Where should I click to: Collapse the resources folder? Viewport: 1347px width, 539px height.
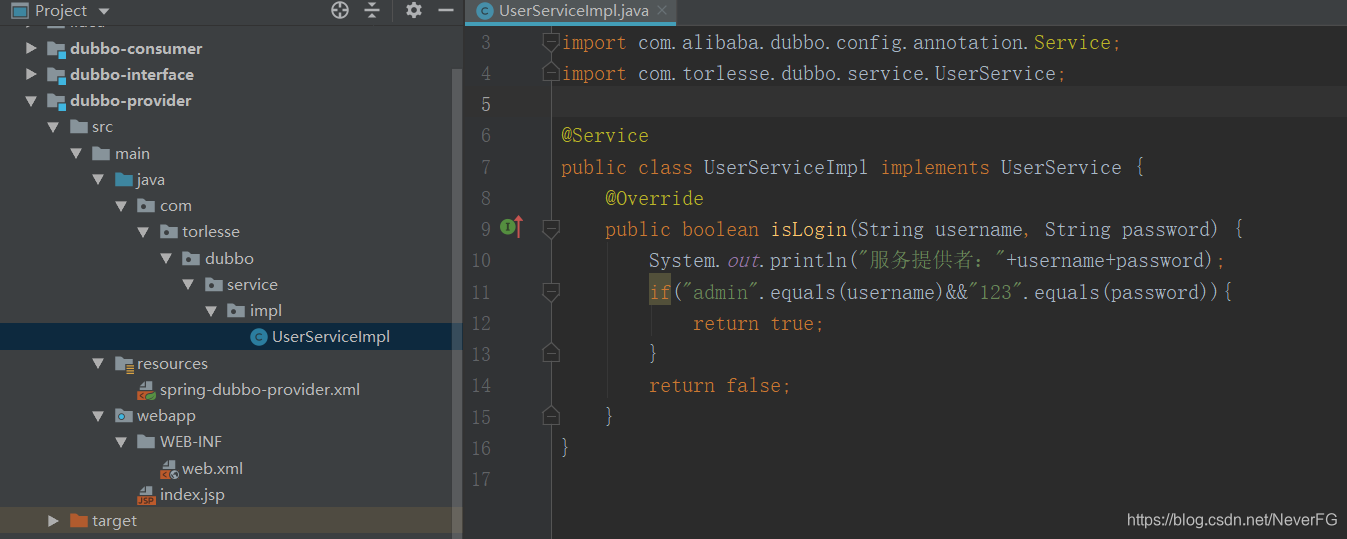(x=98, y=364)
